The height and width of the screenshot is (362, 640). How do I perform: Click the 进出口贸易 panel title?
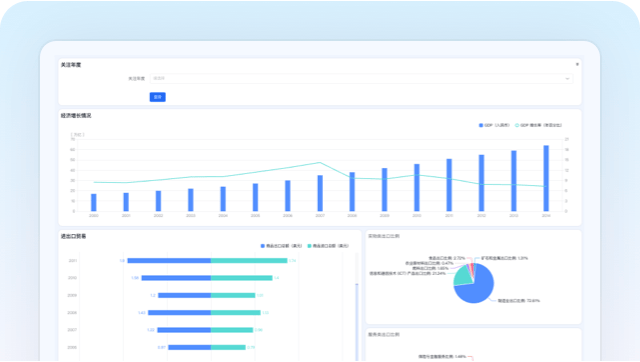point(73,236)
